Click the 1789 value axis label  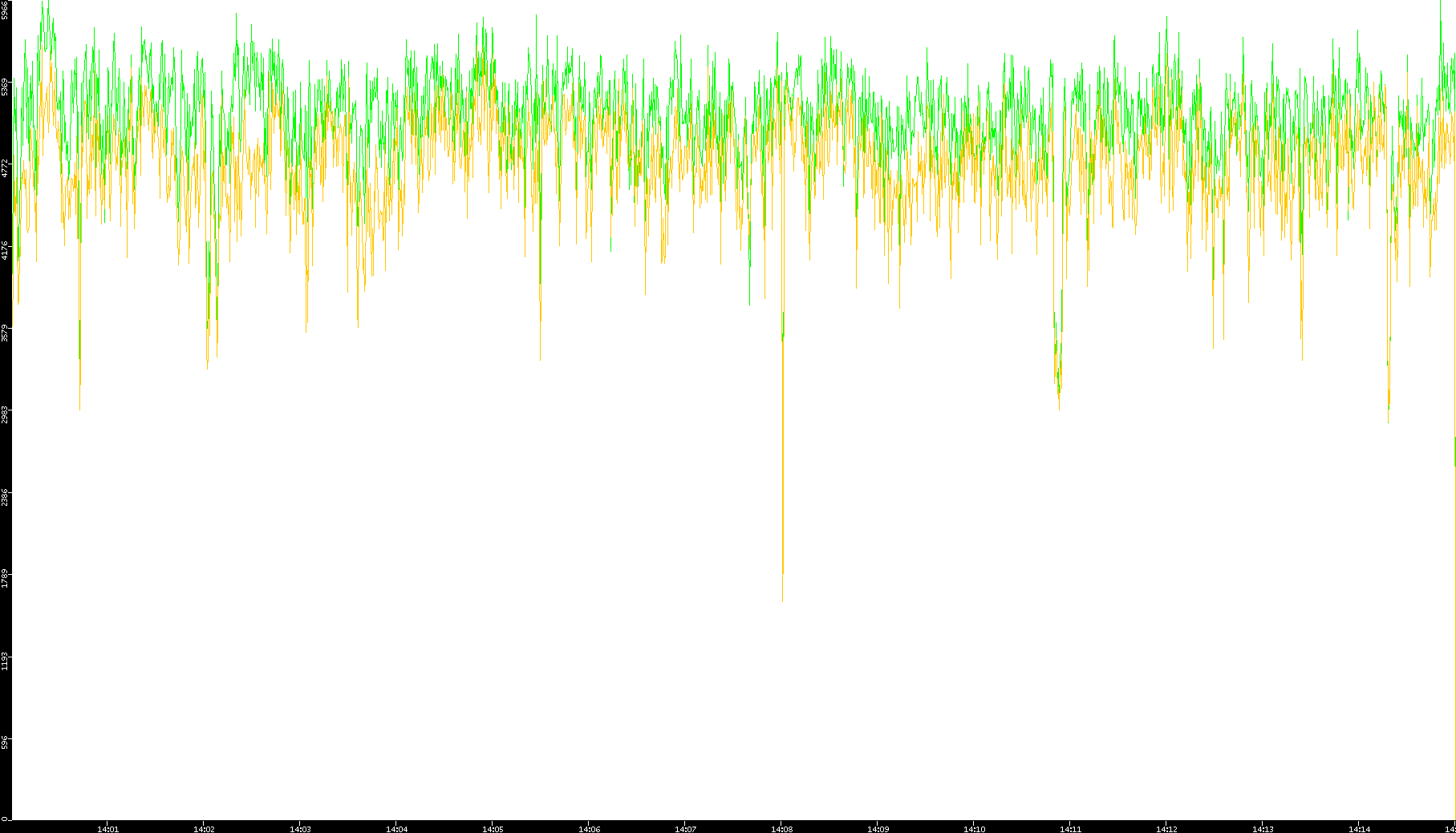point(6,578)
